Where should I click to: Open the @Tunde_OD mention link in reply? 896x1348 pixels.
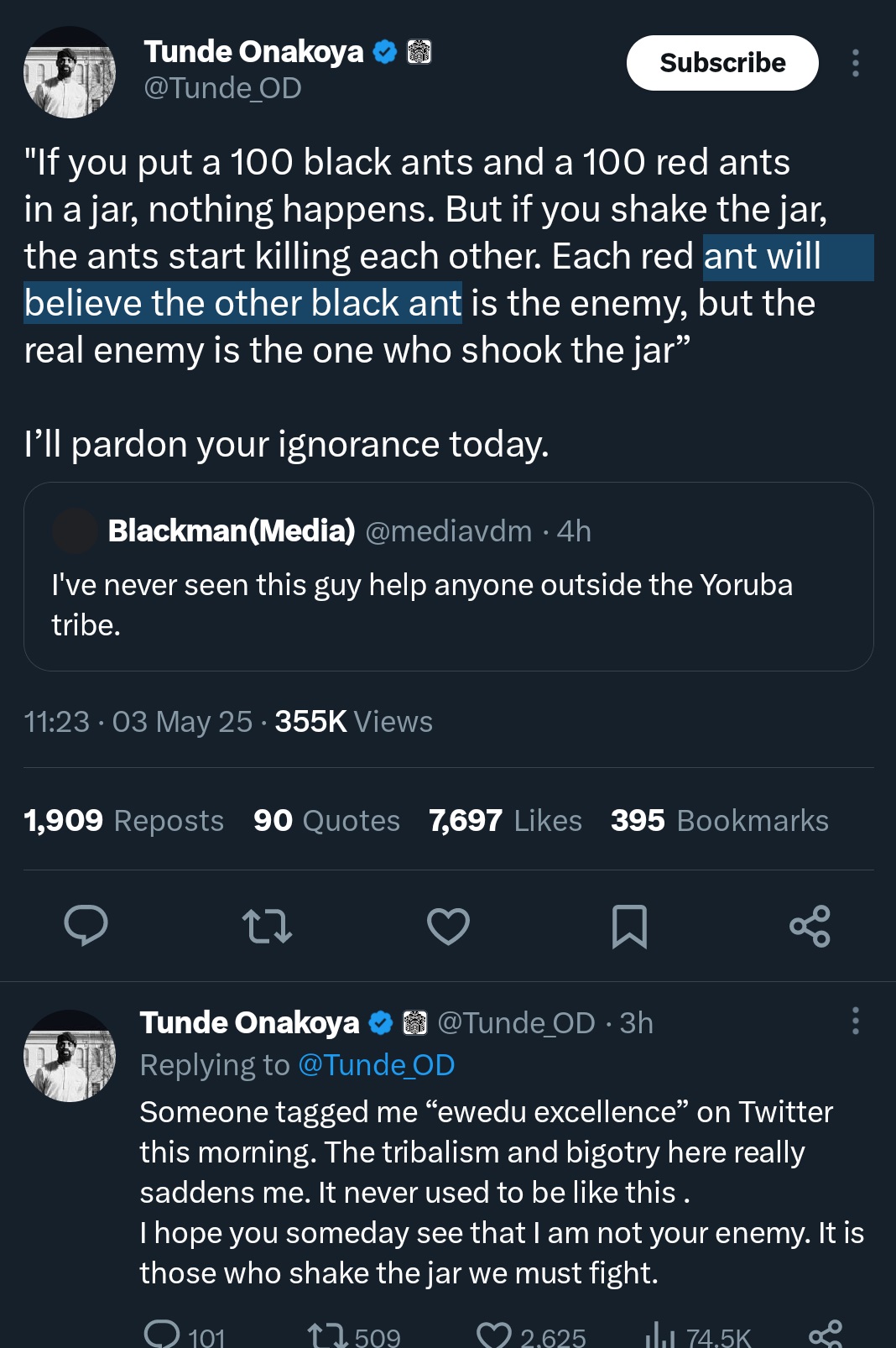(x=376, y=1064)
